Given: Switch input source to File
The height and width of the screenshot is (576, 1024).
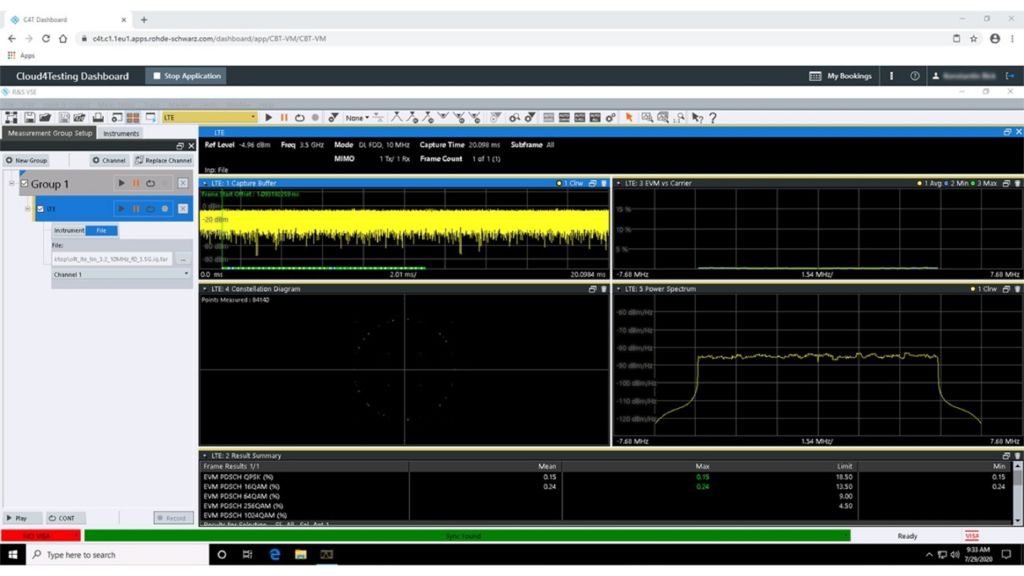Looking at the screenshot, I should coord(100,231).
